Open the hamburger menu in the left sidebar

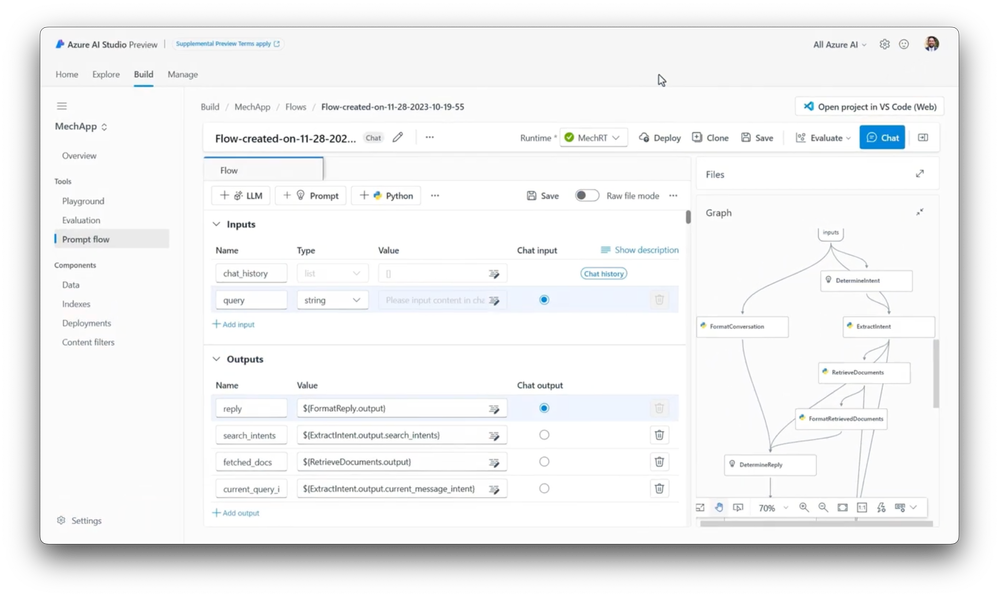(x=62, y=106)
